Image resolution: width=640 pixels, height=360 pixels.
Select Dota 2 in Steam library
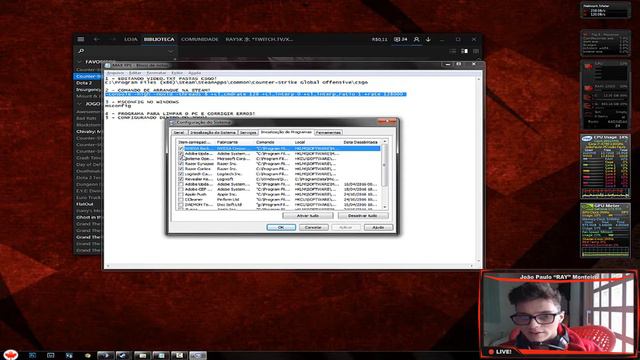coord(84,83)
